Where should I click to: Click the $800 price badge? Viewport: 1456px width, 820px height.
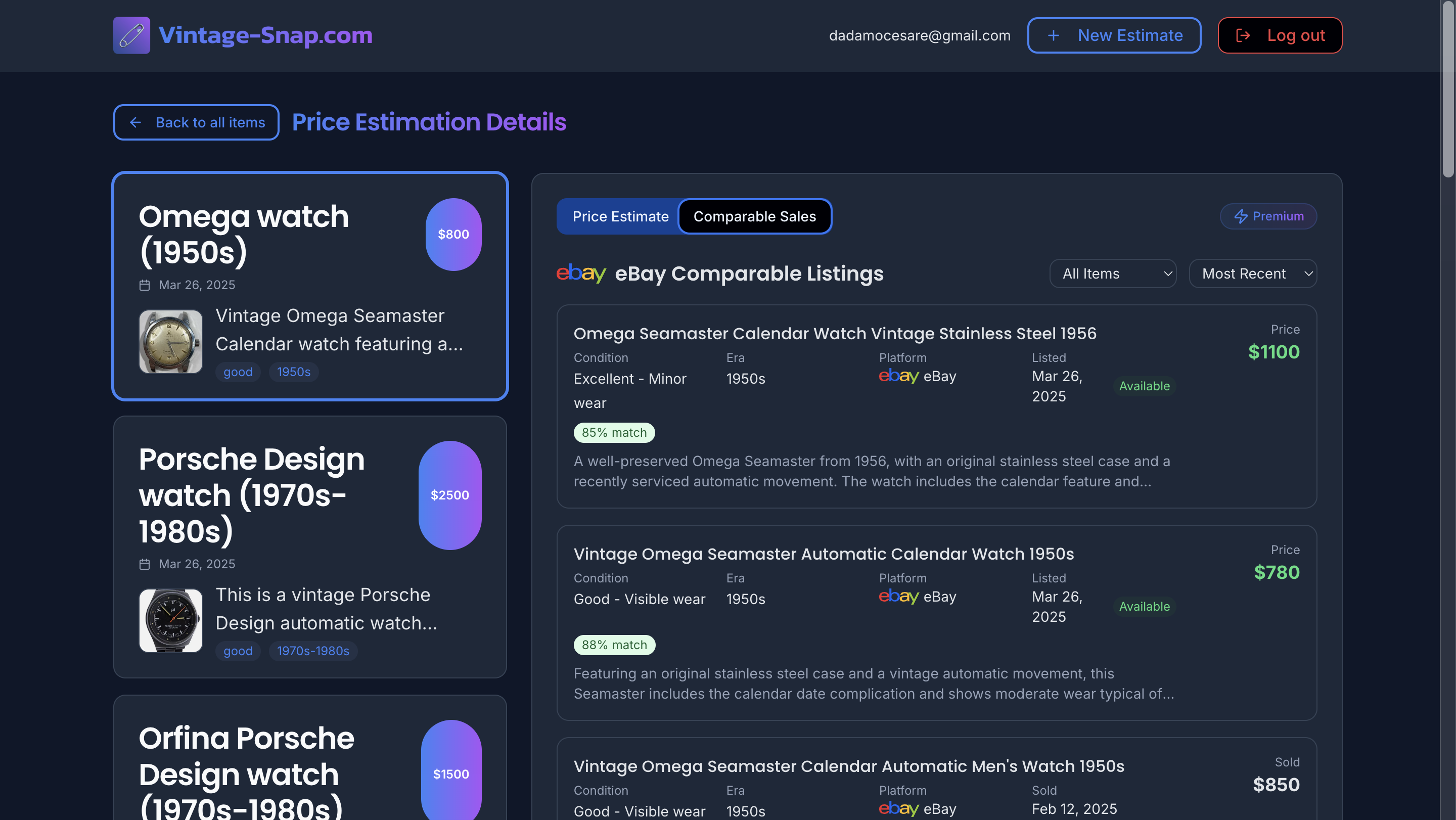(453, 235)
